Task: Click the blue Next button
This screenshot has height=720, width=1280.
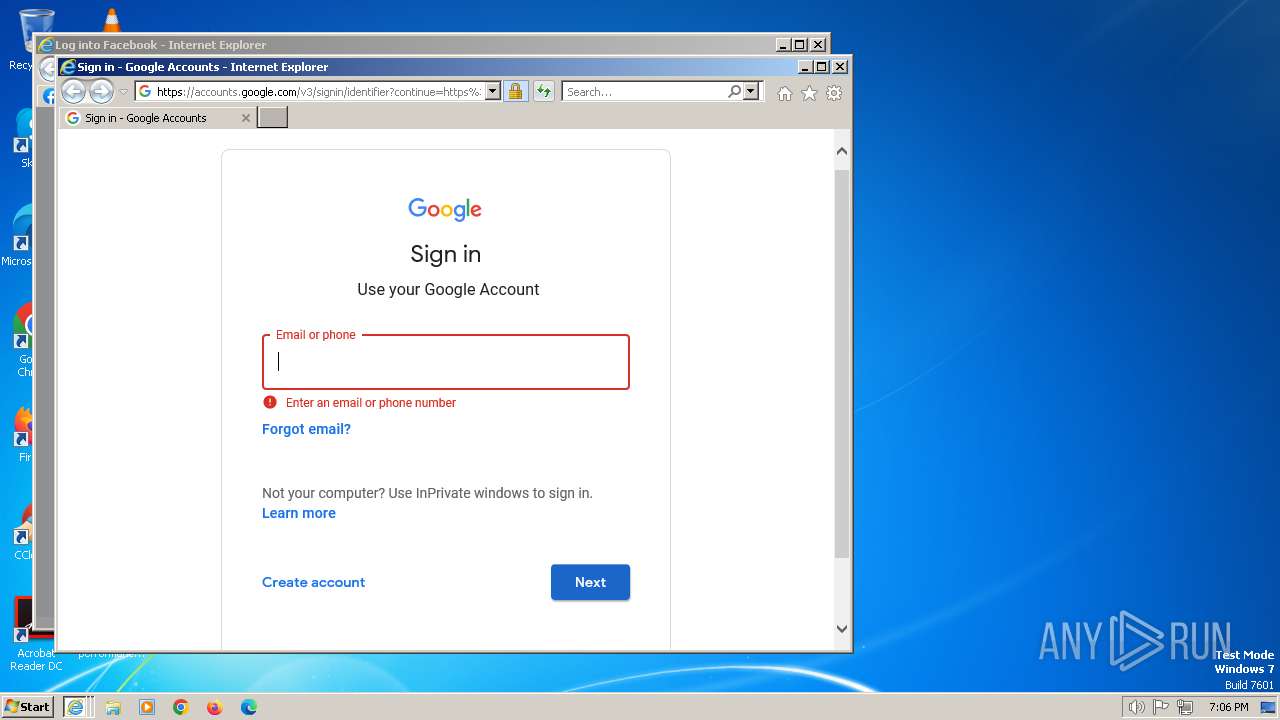Action: (x=590, y=582)
